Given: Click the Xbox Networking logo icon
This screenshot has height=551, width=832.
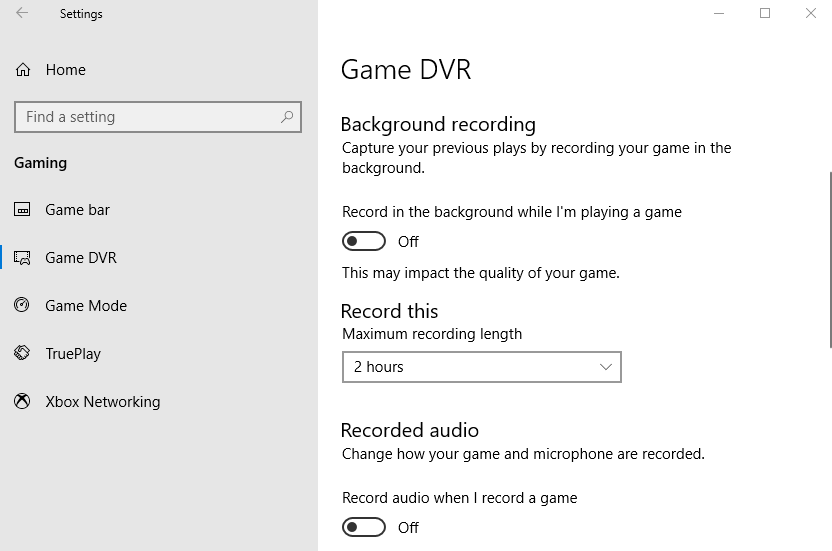Looking at the screenshot, I should click(x=22, y=401).
